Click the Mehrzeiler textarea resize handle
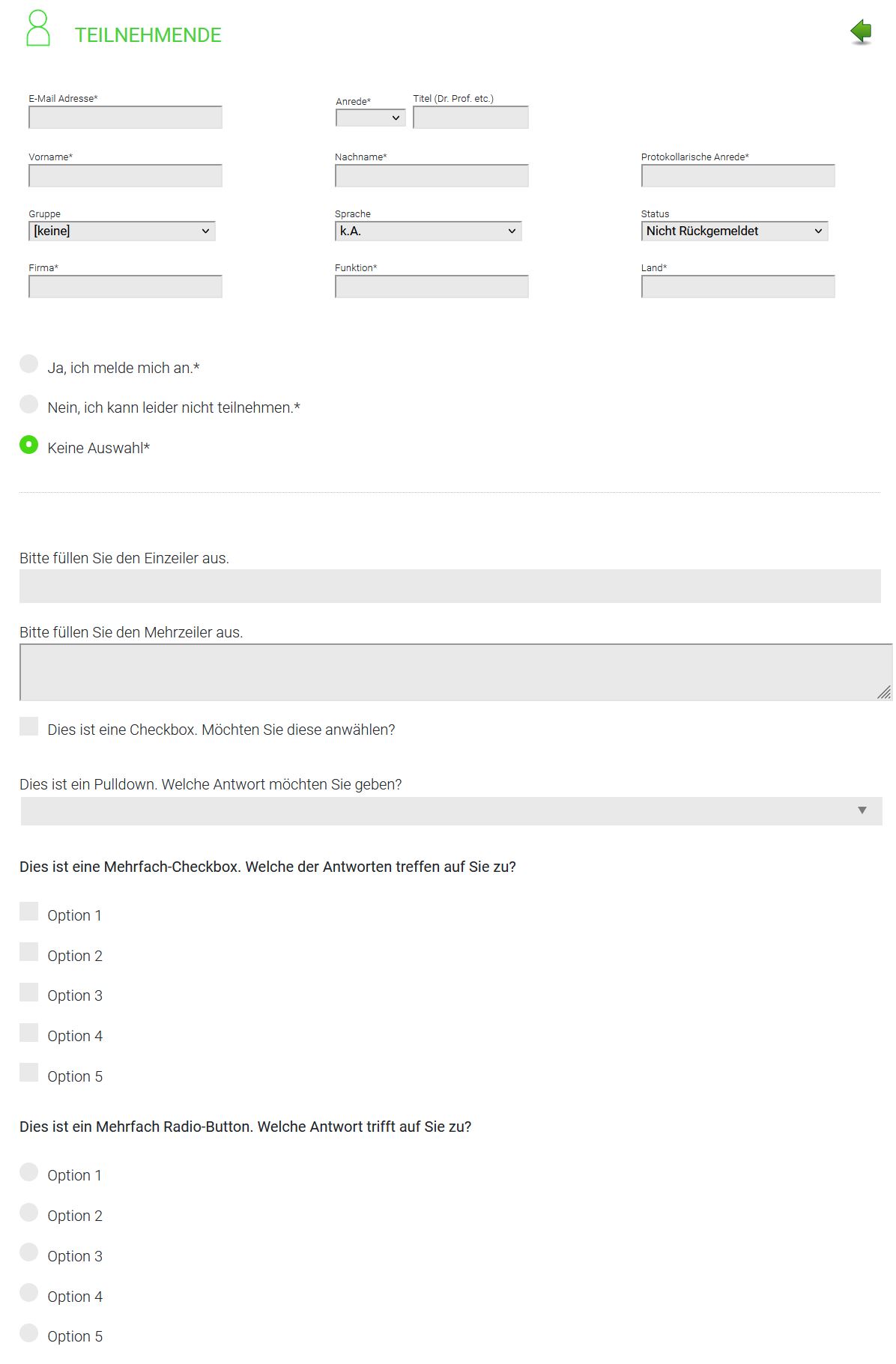This screenshot has width=896, height=1364. [885, 693]
